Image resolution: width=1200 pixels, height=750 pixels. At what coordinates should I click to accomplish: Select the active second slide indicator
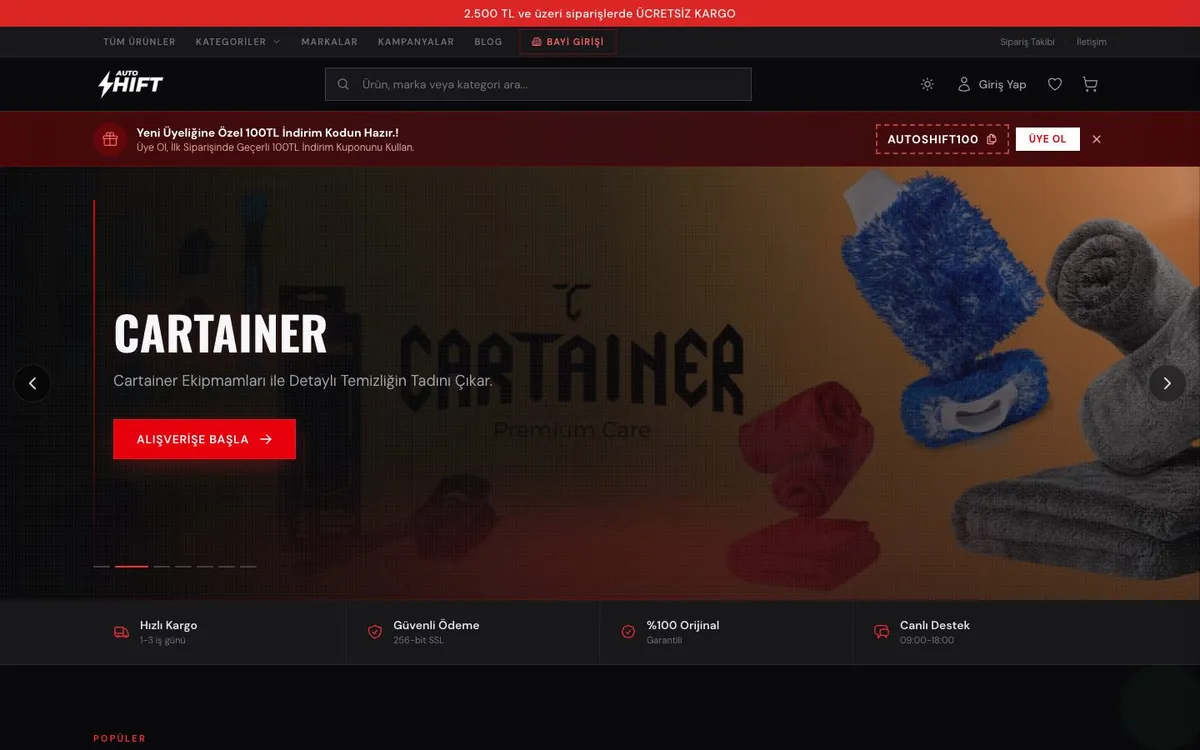coord(131,566)
